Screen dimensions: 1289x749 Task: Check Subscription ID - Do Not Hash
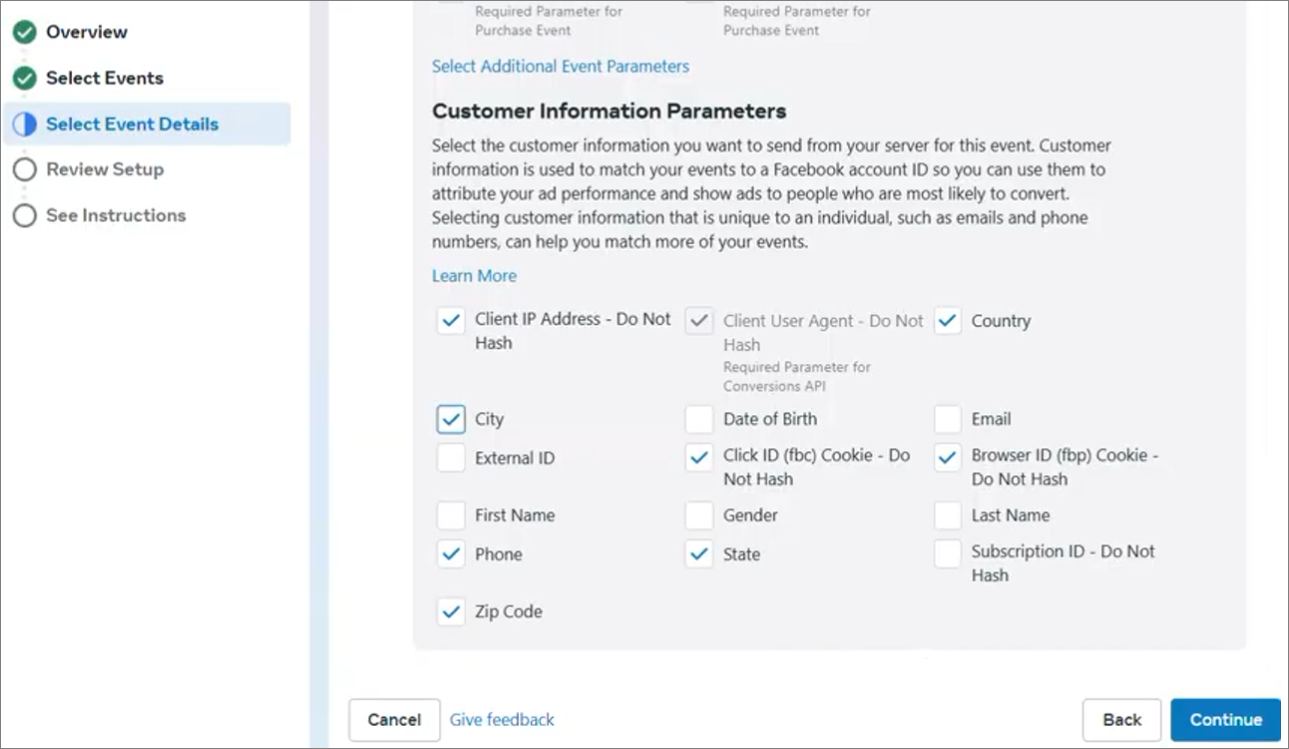(x=947, y=554)
